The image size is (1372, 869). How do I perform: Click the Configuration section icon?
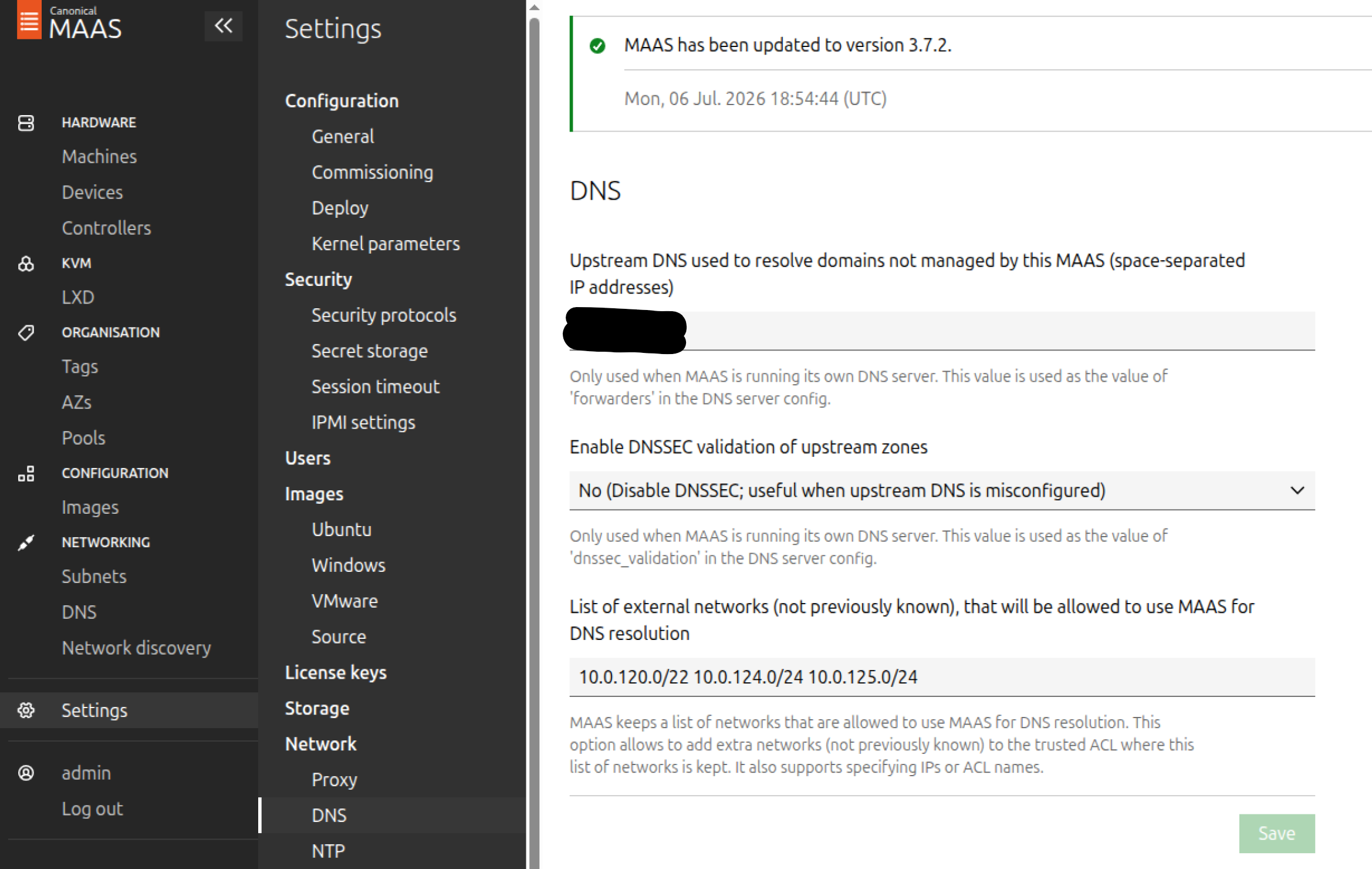pos(26,473)
